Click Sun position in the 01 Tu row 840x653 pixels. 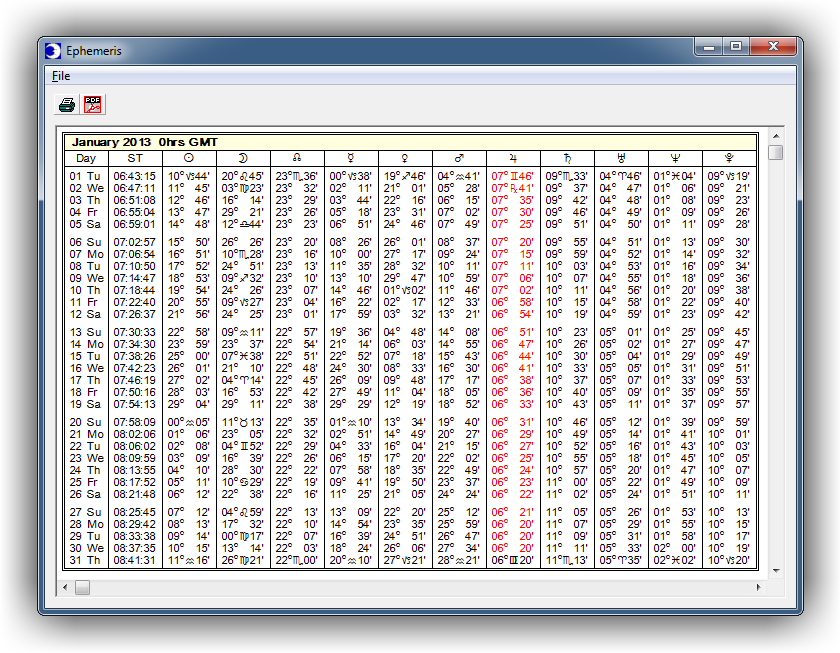pos(189,176)
